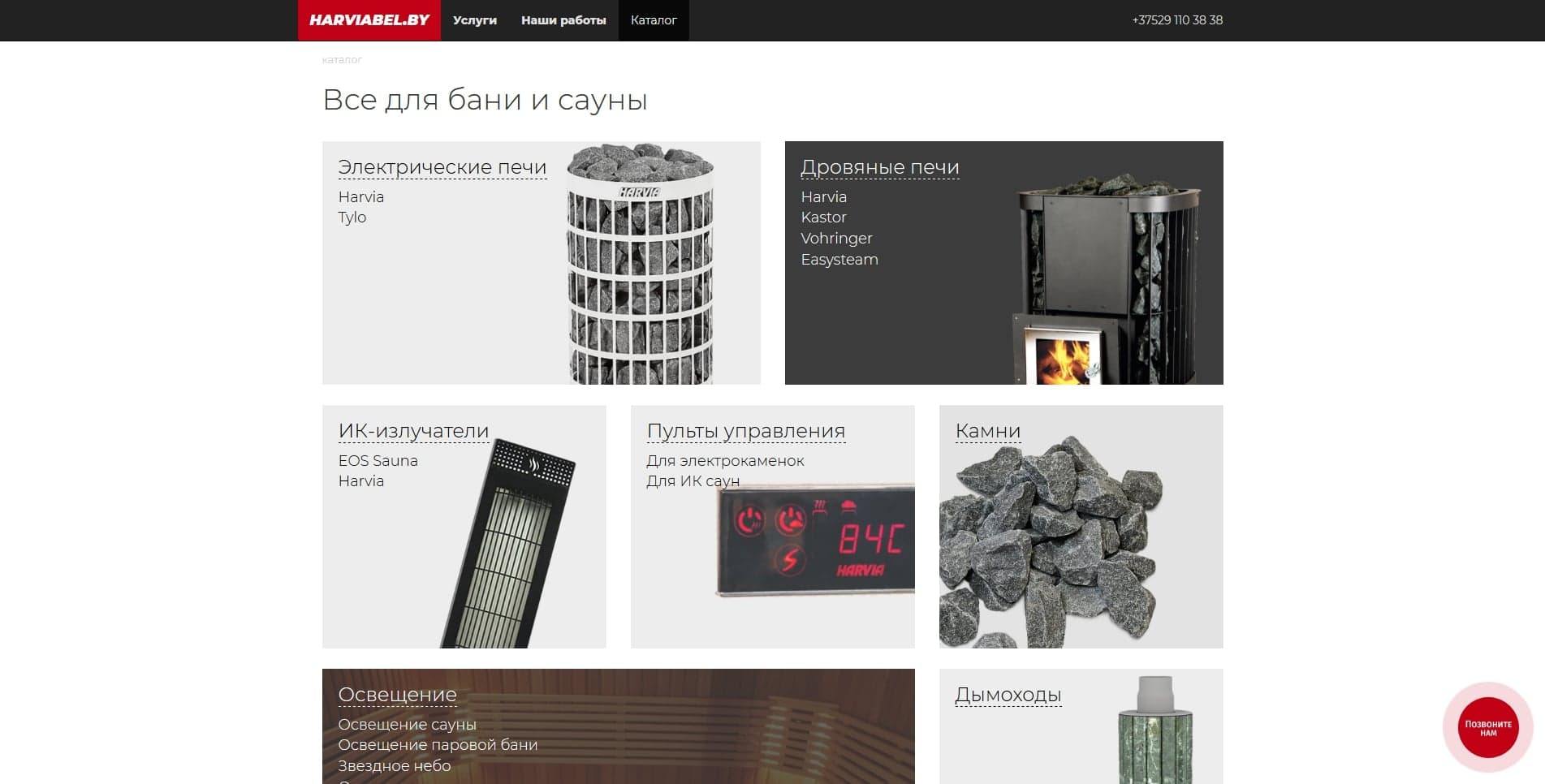Viewport: 1545px width, 784px height.
Task: Open the Освещение category
Action: click(398, 695)
